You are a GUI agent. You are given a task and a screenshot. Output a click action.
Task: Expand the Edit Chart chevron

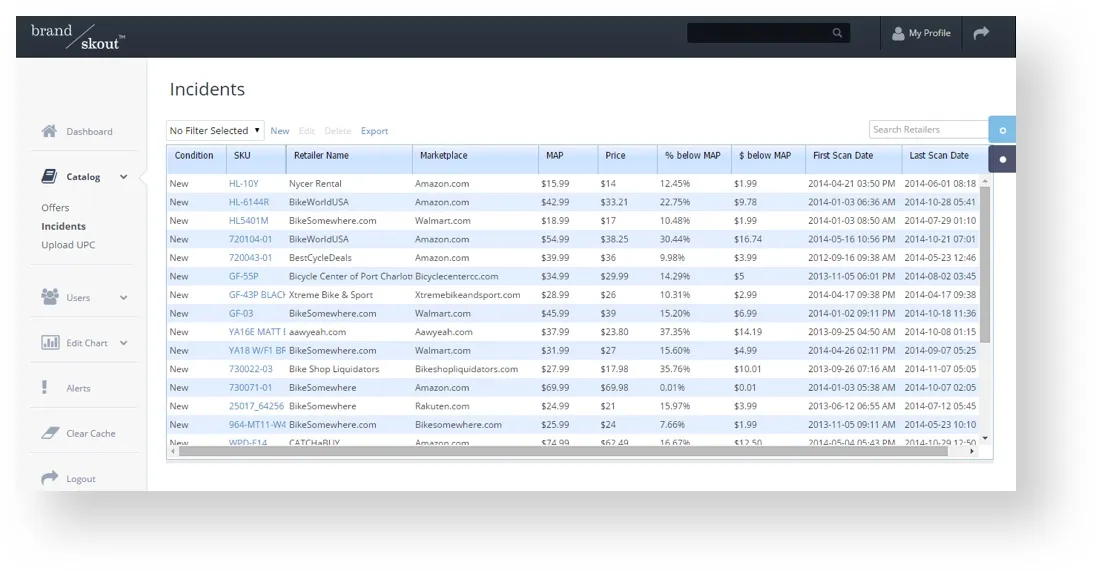(x=124, y=343)
